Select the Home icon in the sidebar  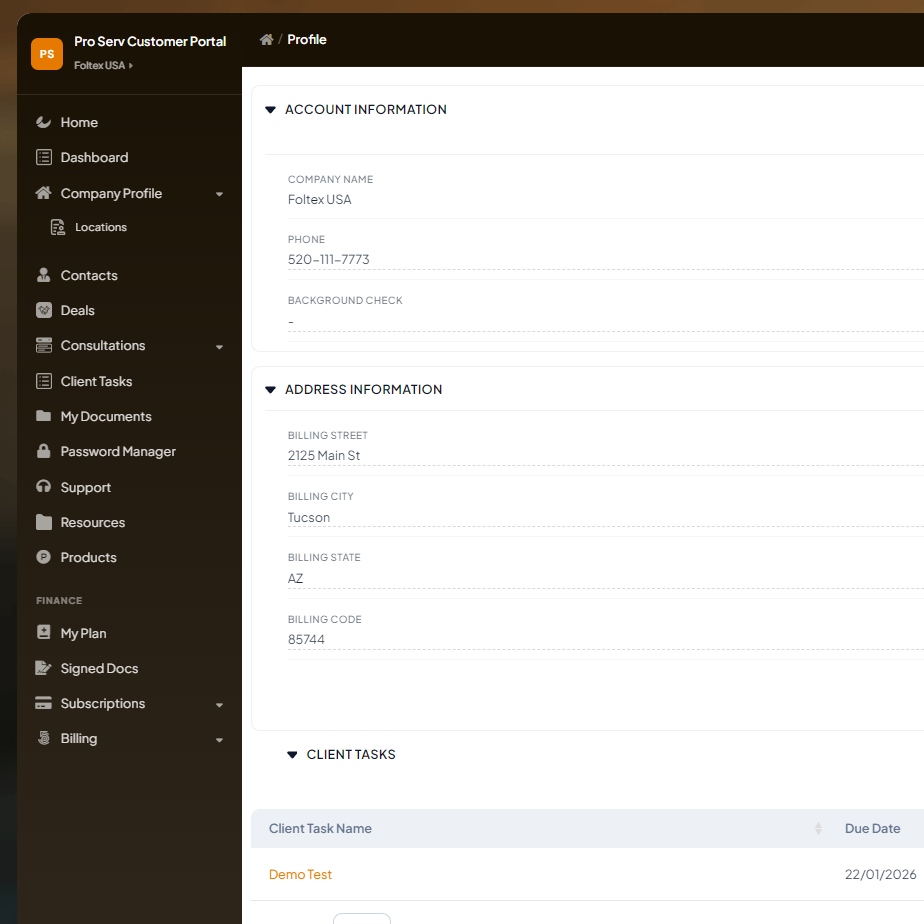coord(41,122)
